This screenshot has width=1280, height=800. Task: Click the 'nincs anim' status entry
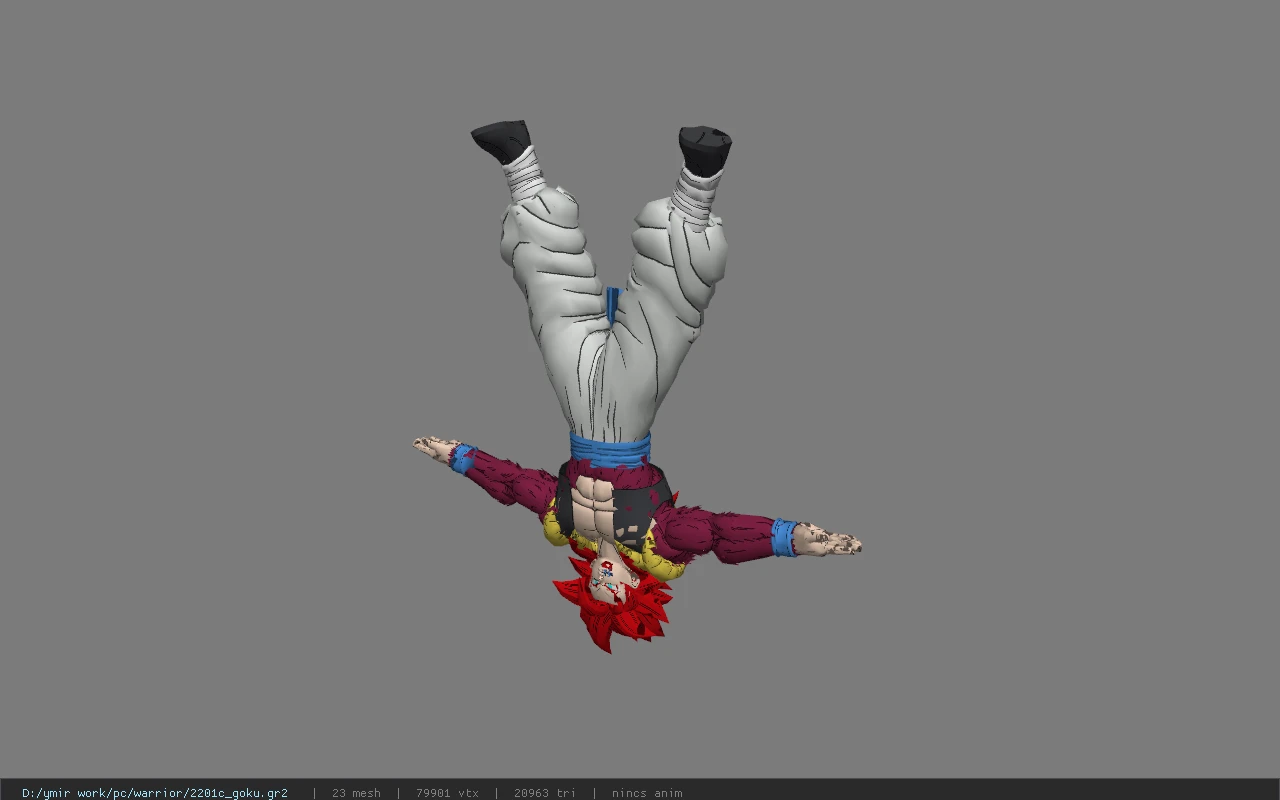(647, 793)
